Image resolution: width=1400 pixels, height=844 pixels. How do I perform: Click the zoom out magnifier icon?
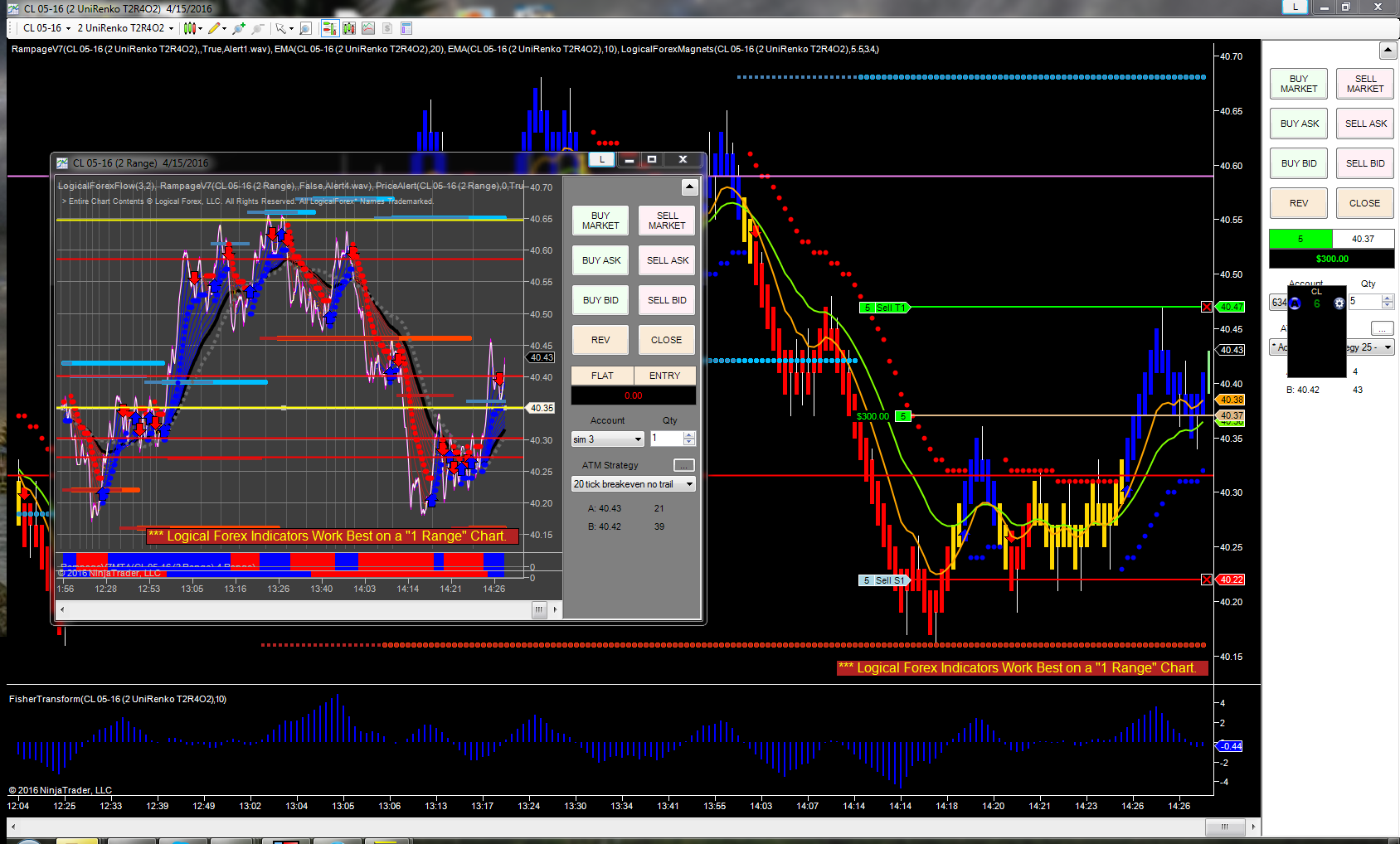coord(258,28)
